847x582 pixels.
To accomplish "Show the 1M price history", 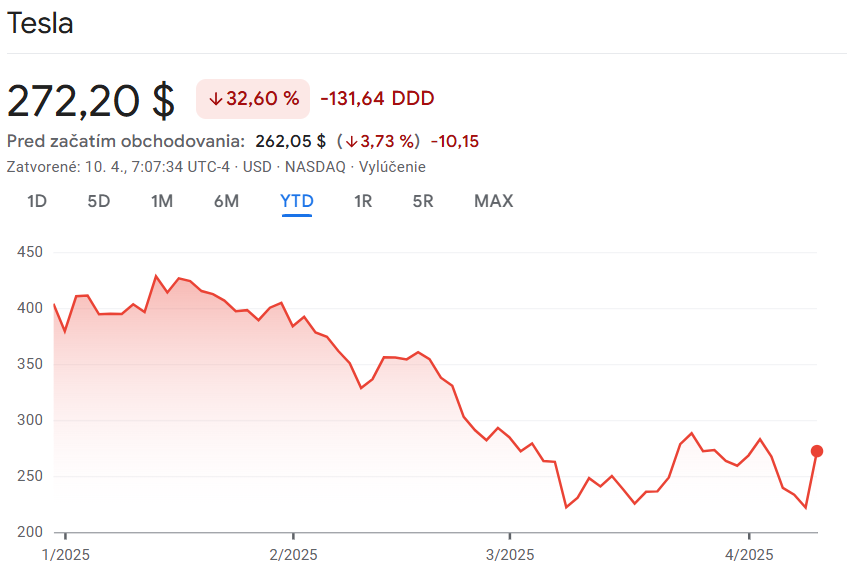I will [162, 201].
